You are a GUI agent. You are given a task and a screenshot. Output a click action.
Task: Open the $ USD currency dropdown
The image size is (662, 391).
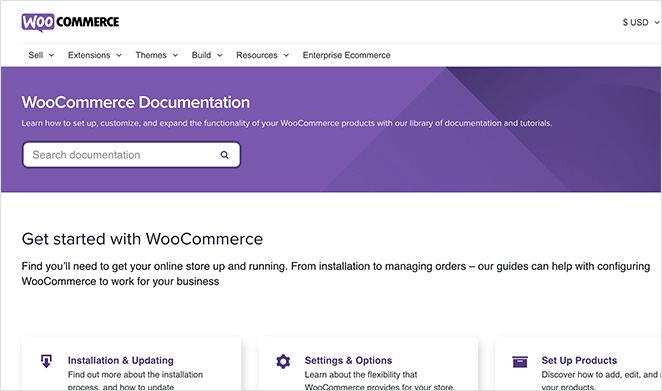[x=640, y=22]
